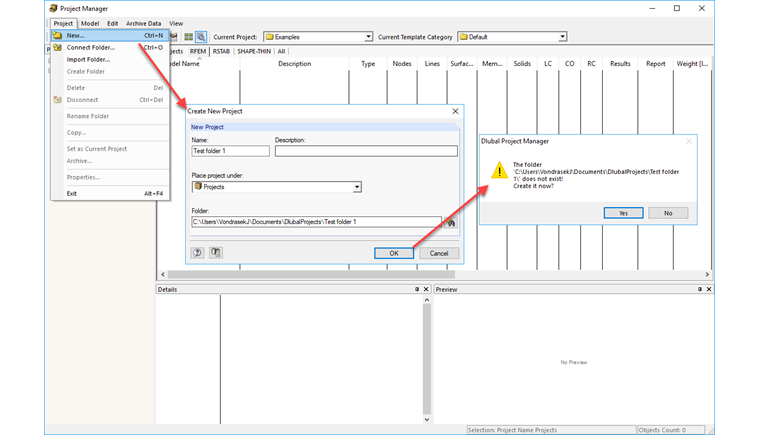Pin the Details panel with its pin icon

(x=417, y=289)
